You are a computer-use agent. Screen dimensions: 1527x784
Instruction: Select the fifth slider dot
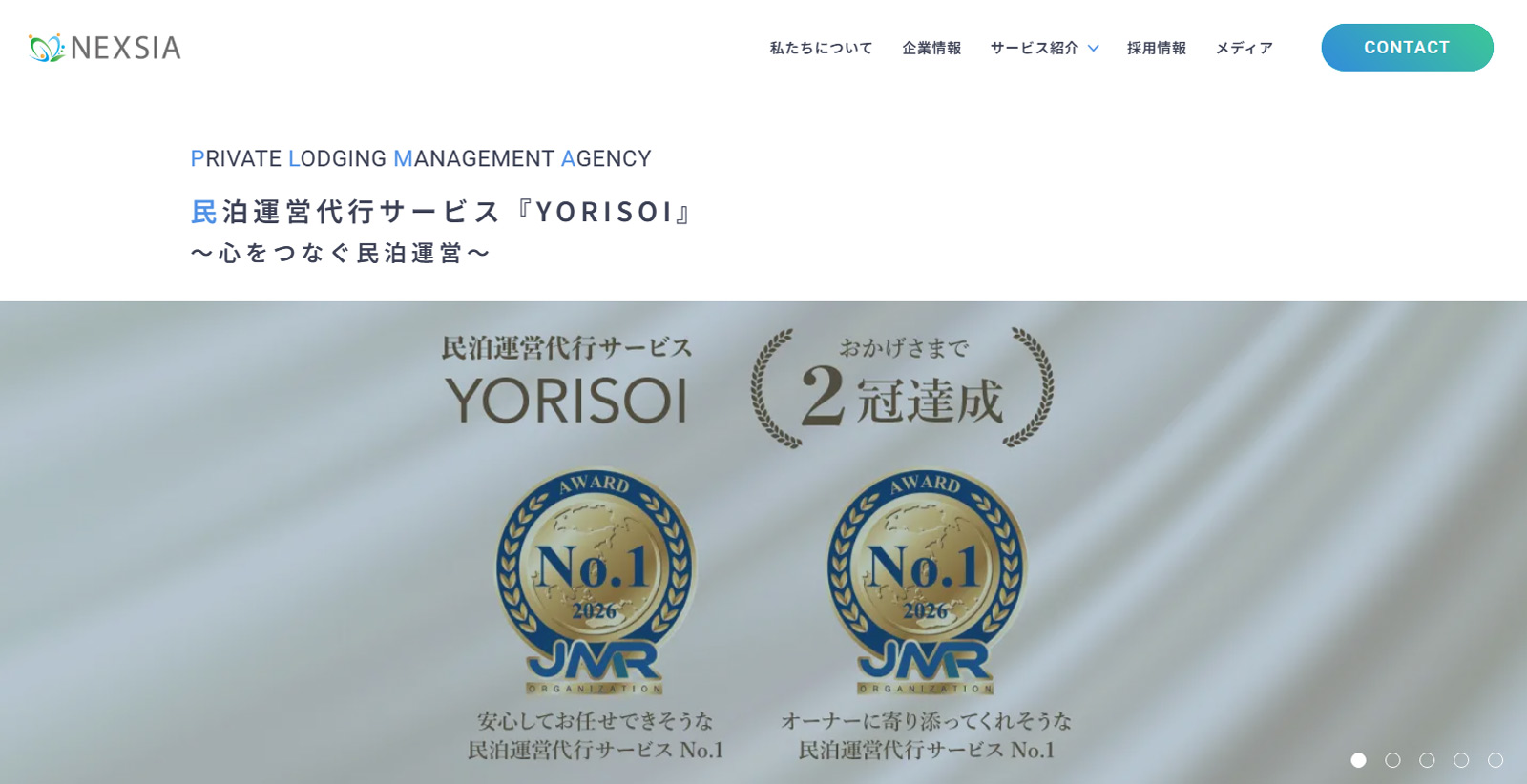pyautogui.click(x=1496, y=760)
